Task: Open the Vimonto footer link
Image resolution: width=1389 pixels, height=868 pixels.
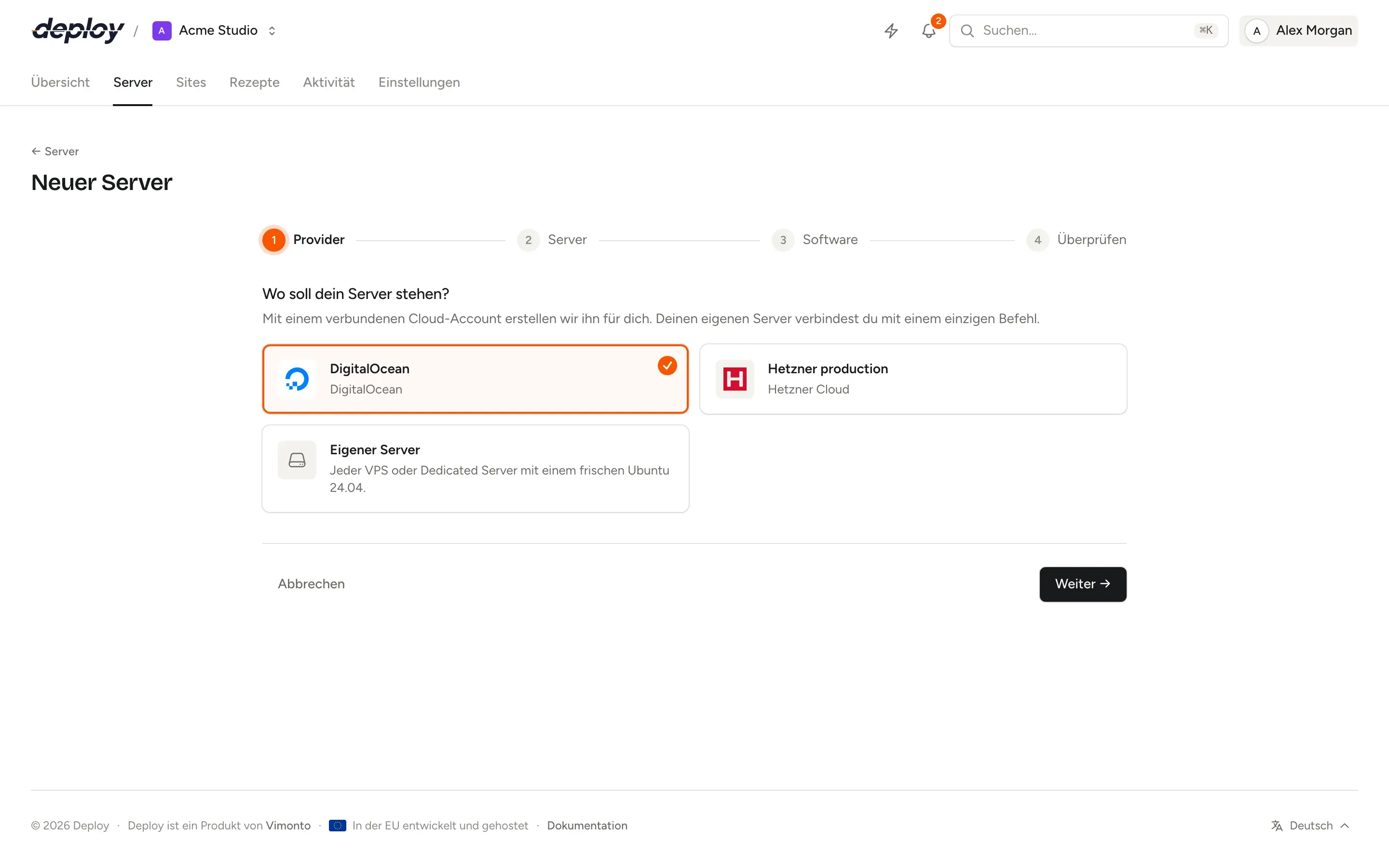Action: [x=288, y=826]
